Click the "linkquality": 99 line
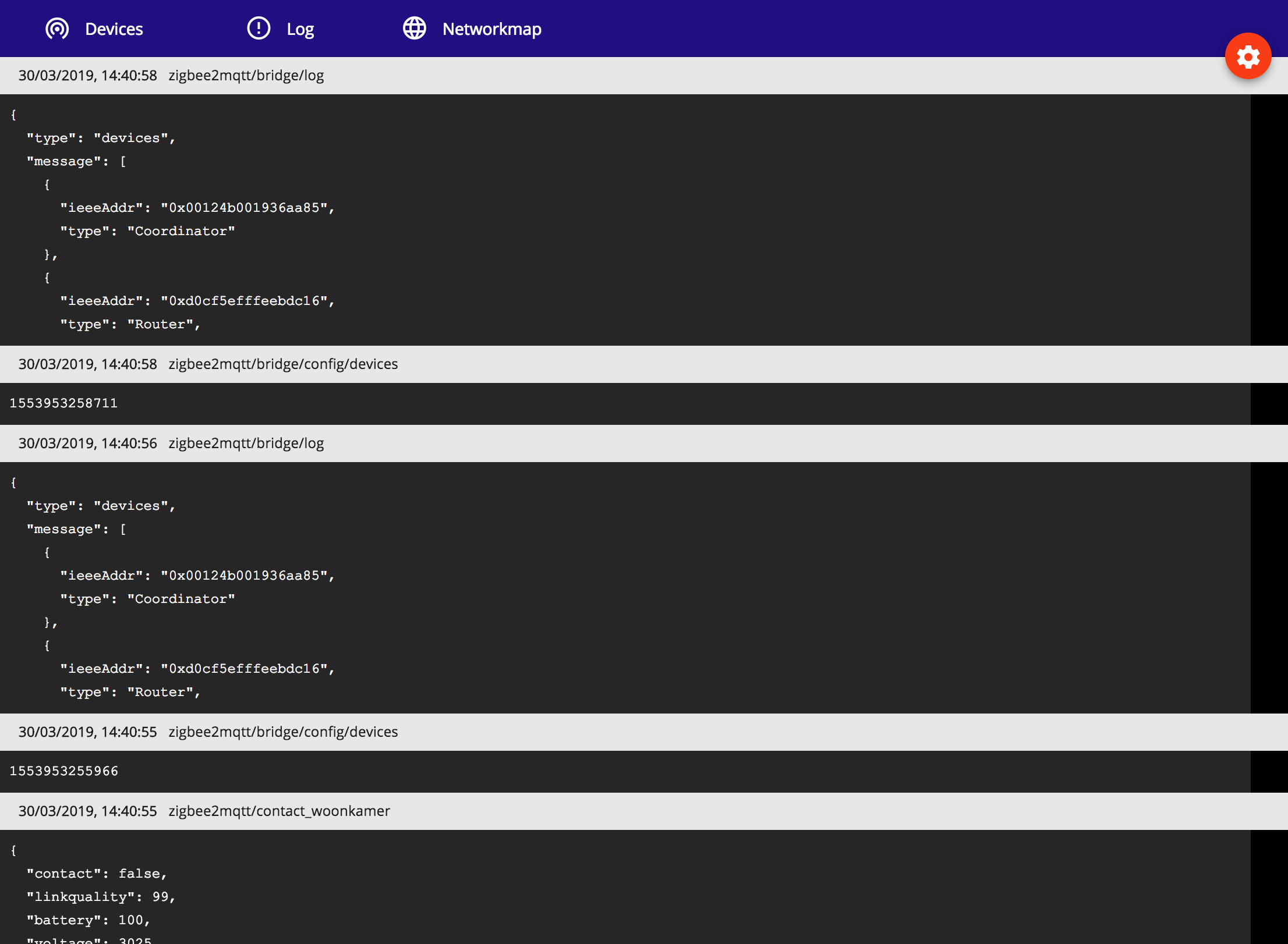This screenshot has height=944, width=1288. coord(100,897)
